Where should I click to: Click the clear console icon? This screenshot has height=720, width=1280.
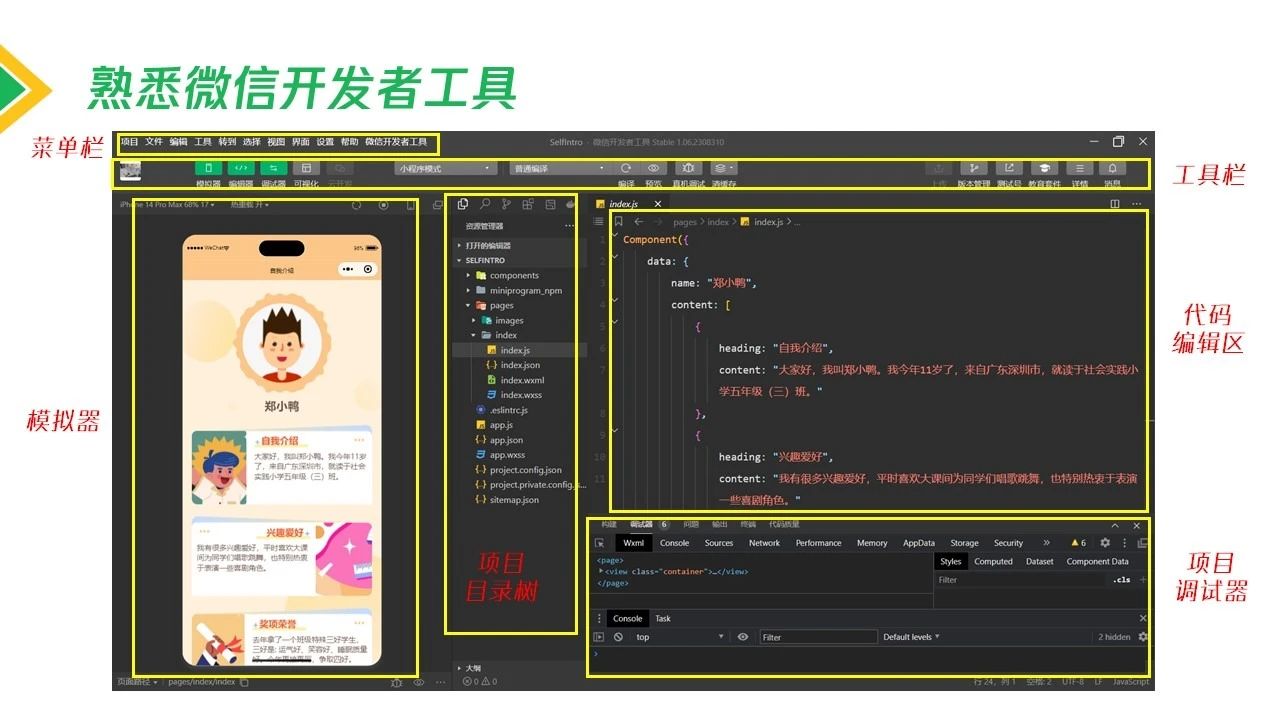tap(618, 637)
